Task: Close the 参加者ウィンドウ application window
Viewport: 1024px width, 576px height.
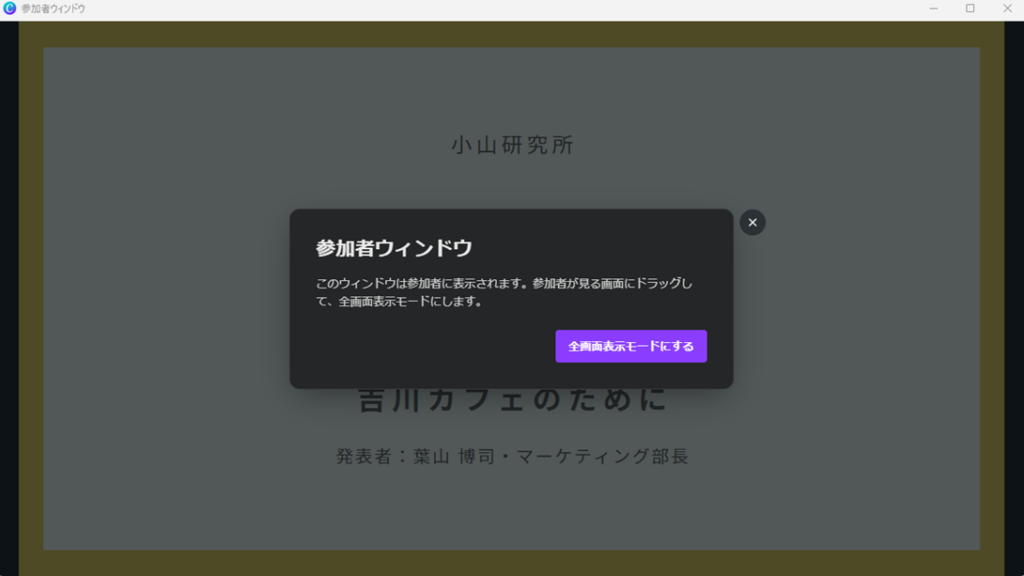Action: pos(1005,8)
